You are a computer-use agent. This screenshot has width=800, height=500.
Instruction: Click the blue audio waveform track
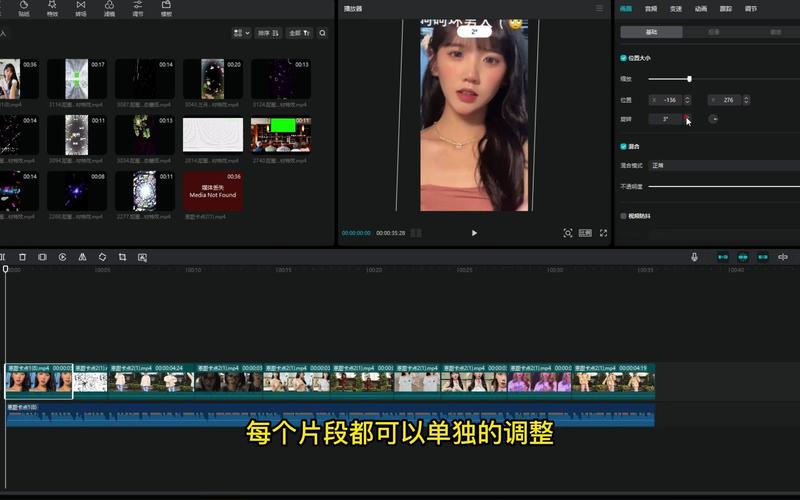click(x=330, y=415)
